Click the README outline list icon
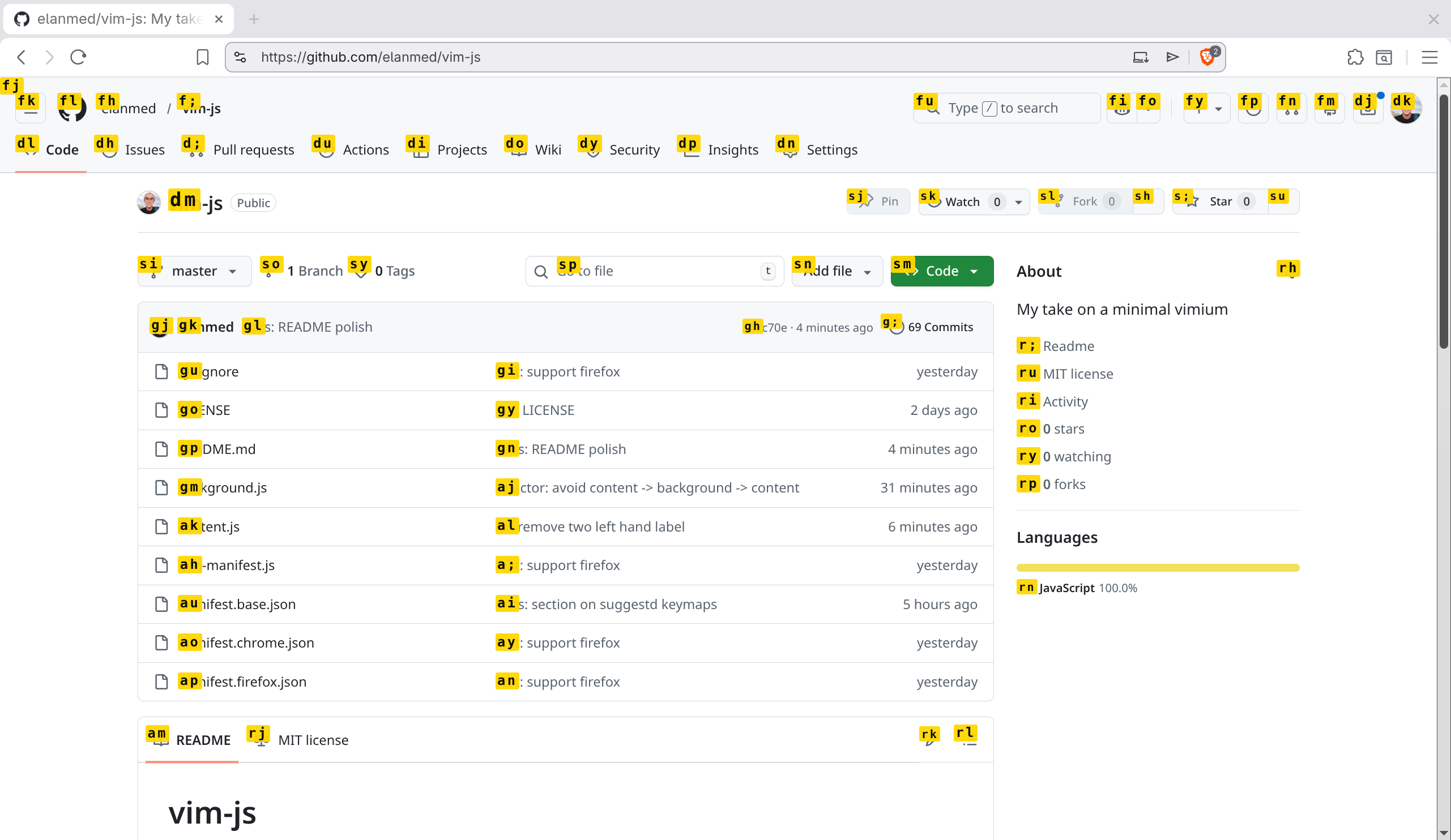Viewport: 1451px width, 840px height. 970,740
